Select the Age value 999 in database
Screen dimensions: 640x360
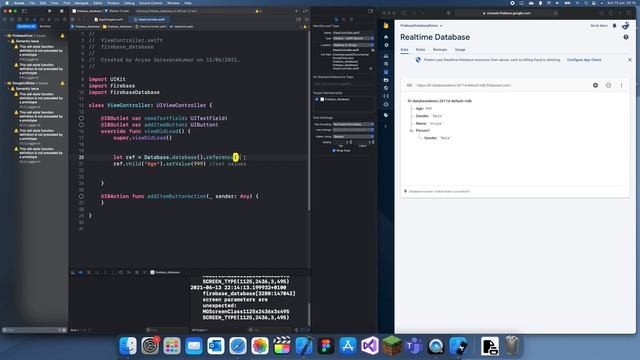point(429,109)
